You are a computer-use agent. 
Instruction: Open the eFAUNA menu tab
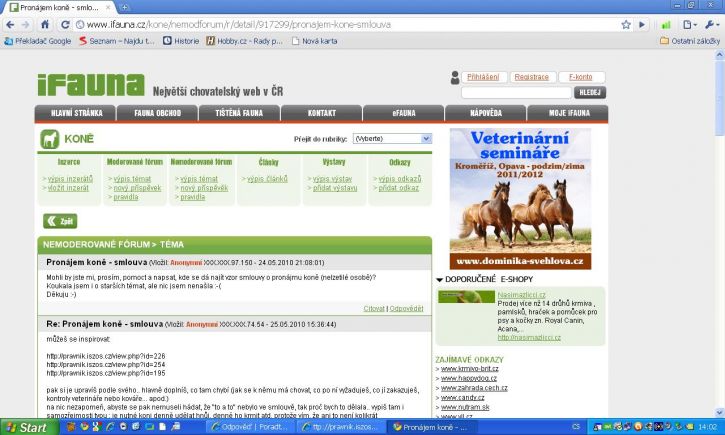coord(404,113)
